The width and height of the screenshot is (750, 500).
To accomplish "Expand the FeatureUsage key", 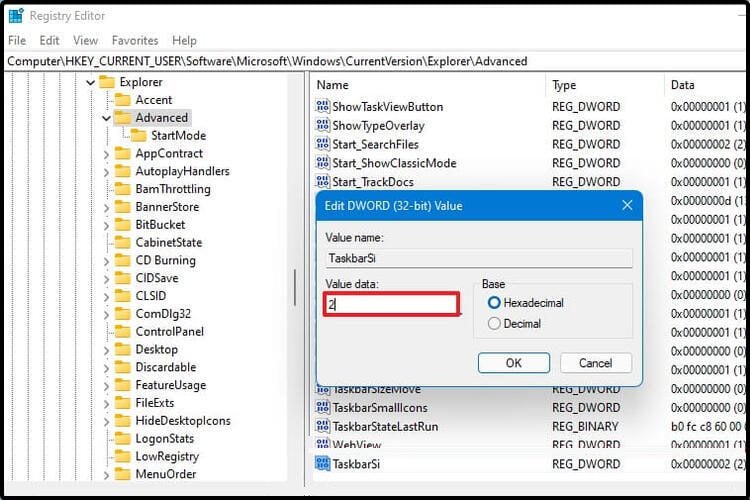I will [x=106, y=386].
